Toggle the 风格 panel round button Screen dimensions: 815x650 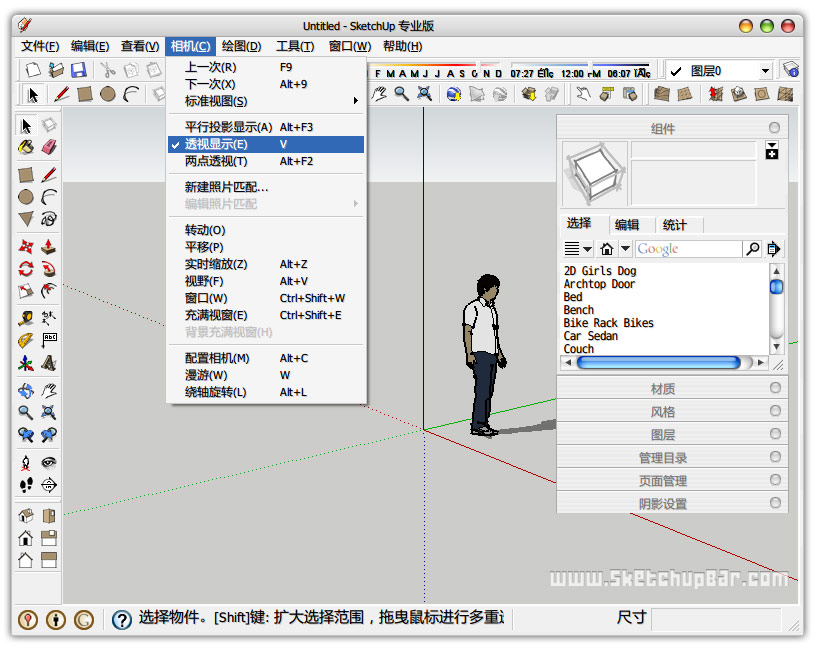pyautogui.click(x=775, y=411)
